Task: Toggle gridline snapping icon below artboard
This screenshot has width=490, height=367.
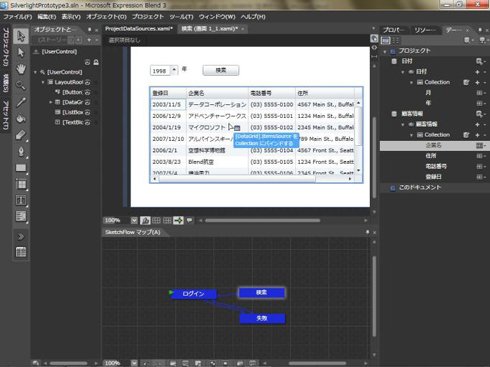Action: [167, 220]
